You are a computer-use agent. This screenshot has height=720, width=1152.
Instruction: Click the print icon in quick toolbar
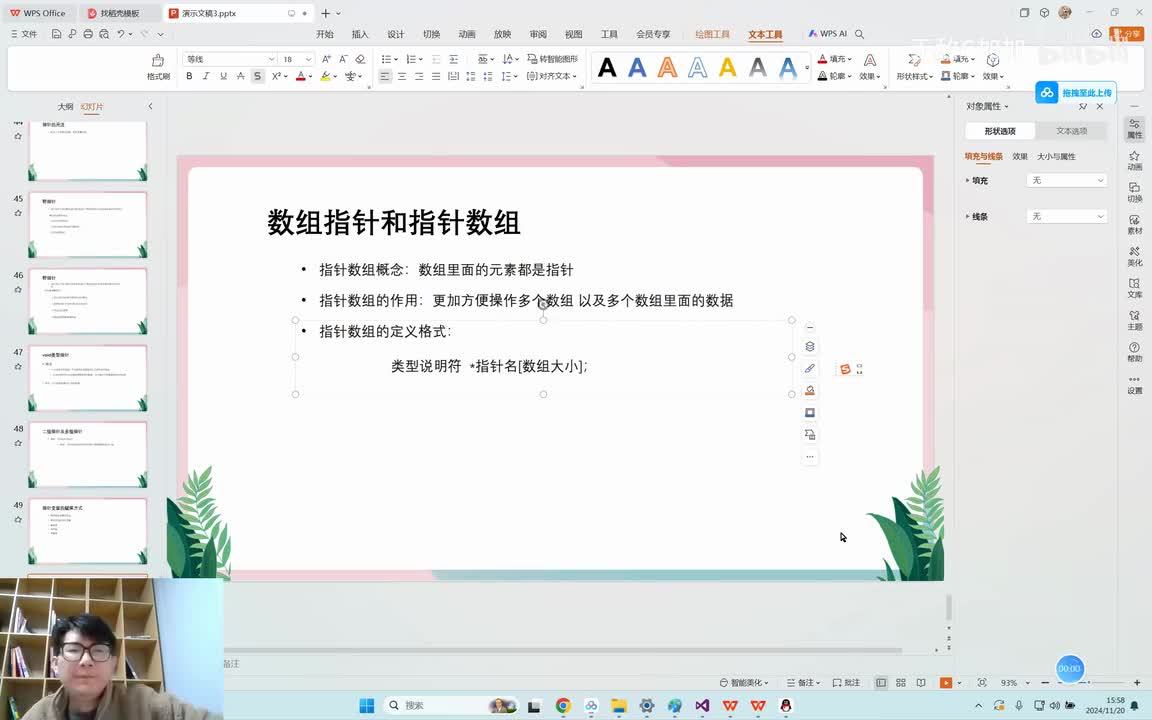click(88, 34)
